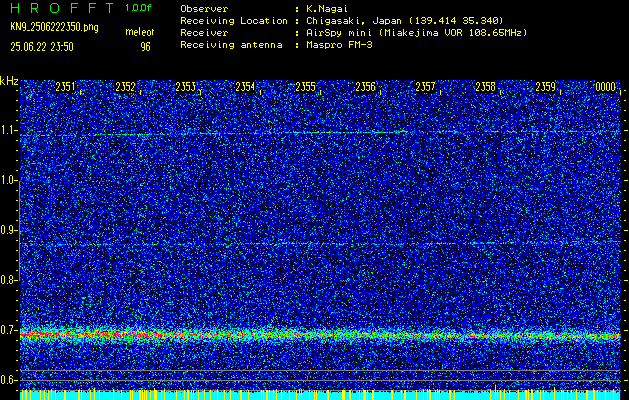Click the 2354 time marker
The width and height of the screenshot is (629, 400).
click(x=245, y=87)
